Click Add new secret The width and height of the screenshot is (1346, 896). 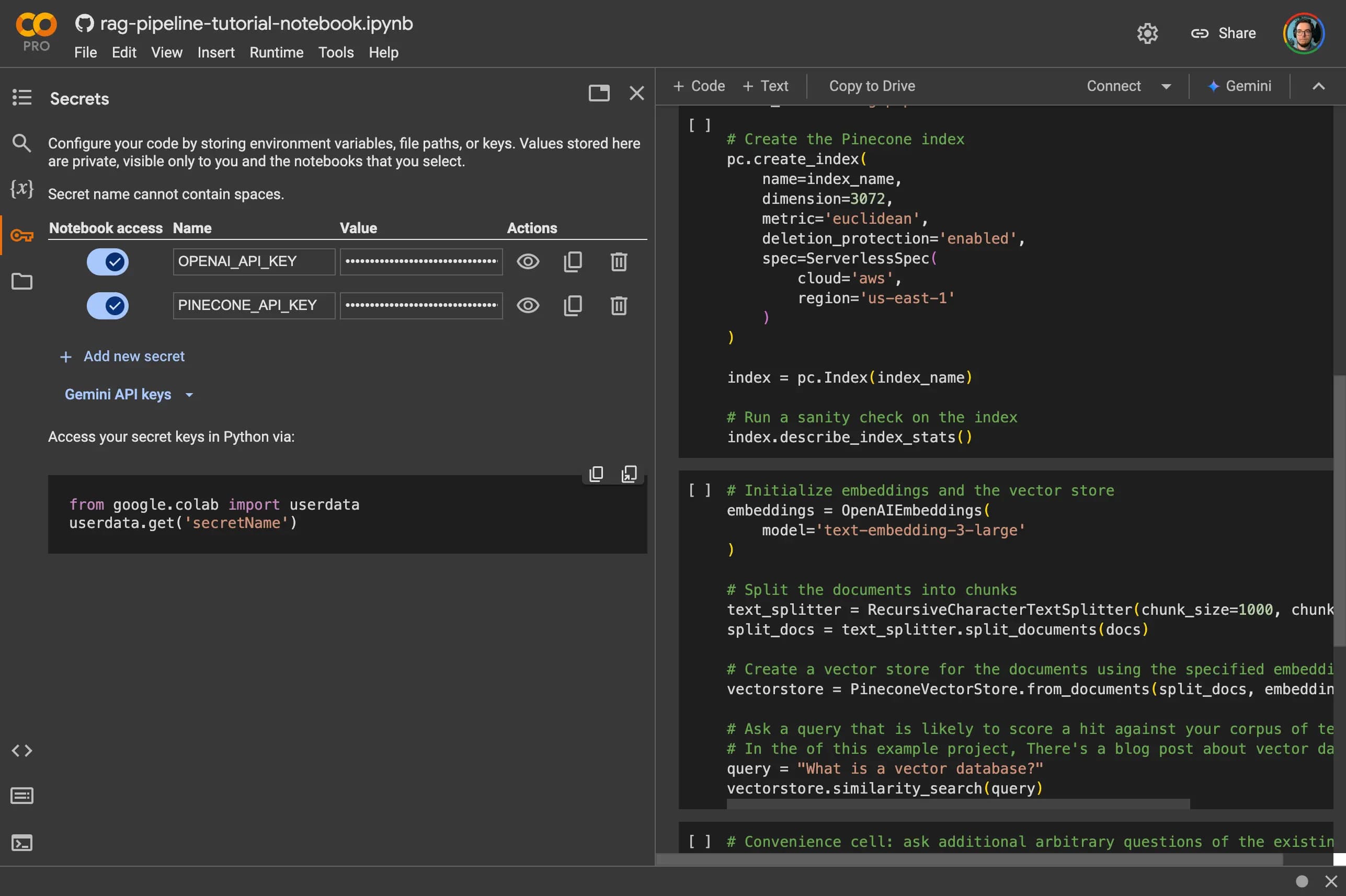pos(122,357)
